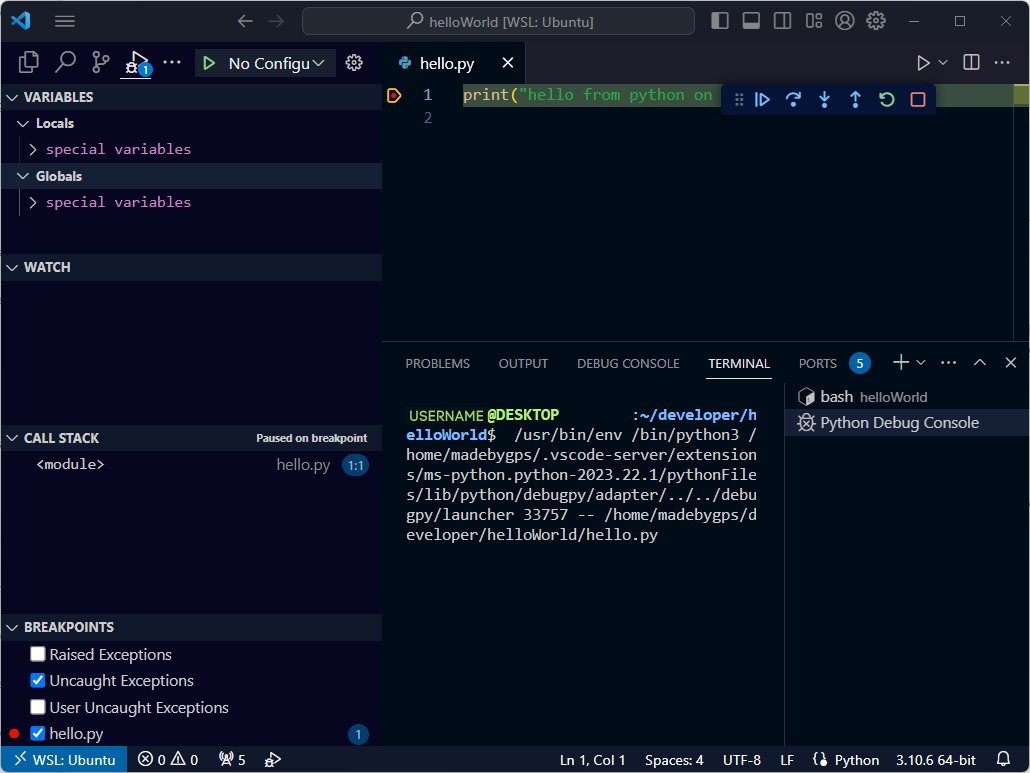Open the Search sidebar icon
Screen dimensions: 1030x773
click(63, 62)
